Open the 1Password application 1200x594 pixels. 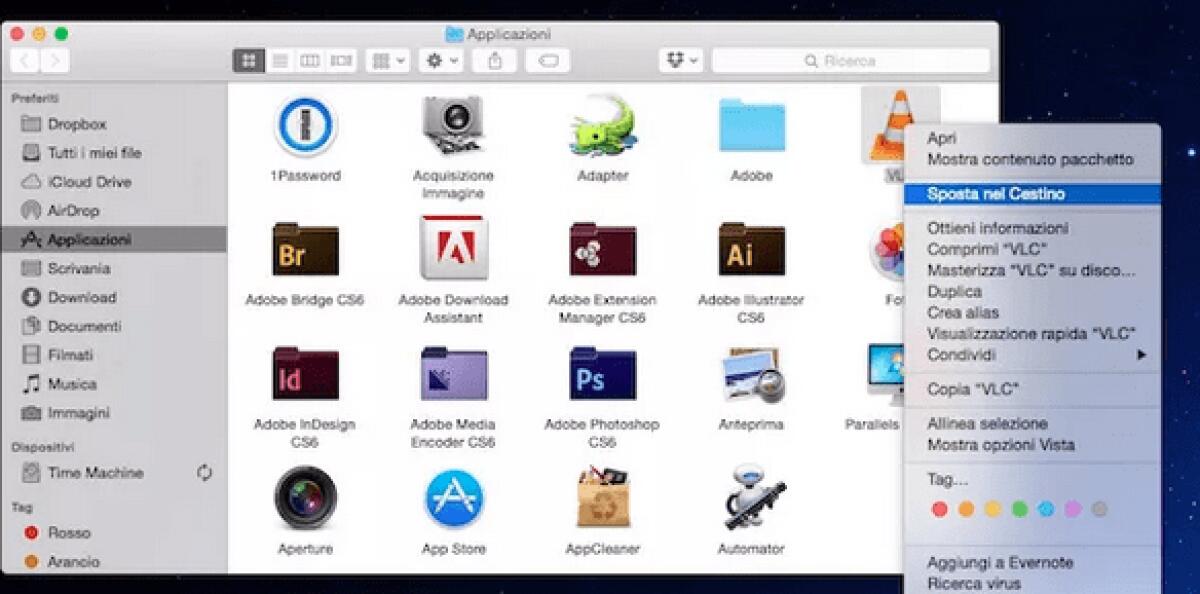coord(305,125)
